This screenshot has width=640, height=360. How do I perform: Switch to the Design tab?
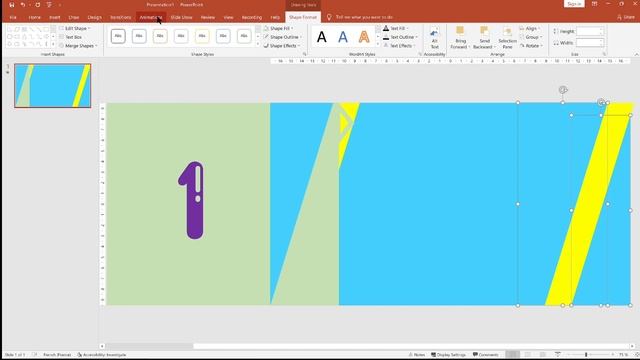[x=94, y=18]
